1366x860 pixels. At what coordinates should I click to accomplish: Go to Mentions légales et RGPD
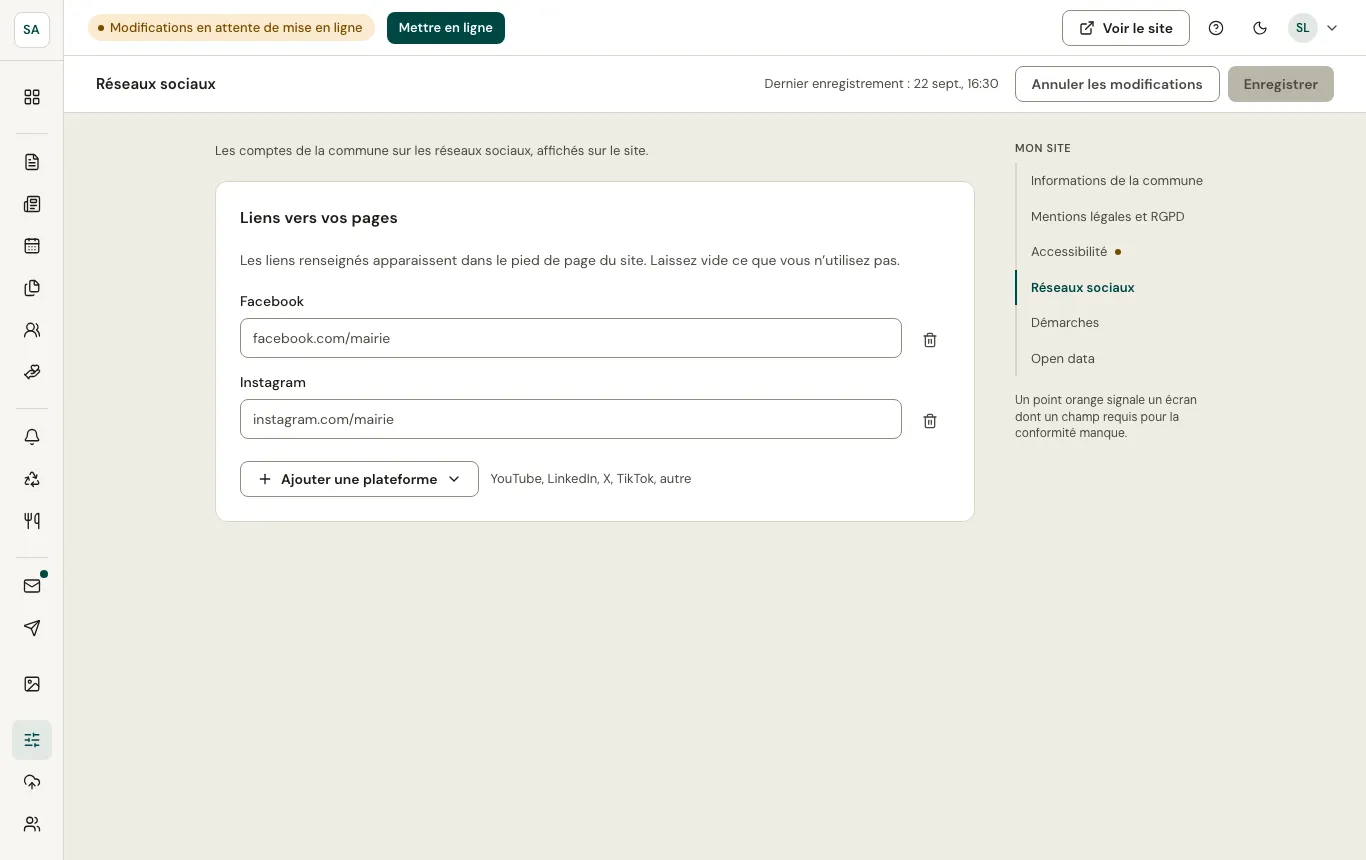[x=1107, y=217]
